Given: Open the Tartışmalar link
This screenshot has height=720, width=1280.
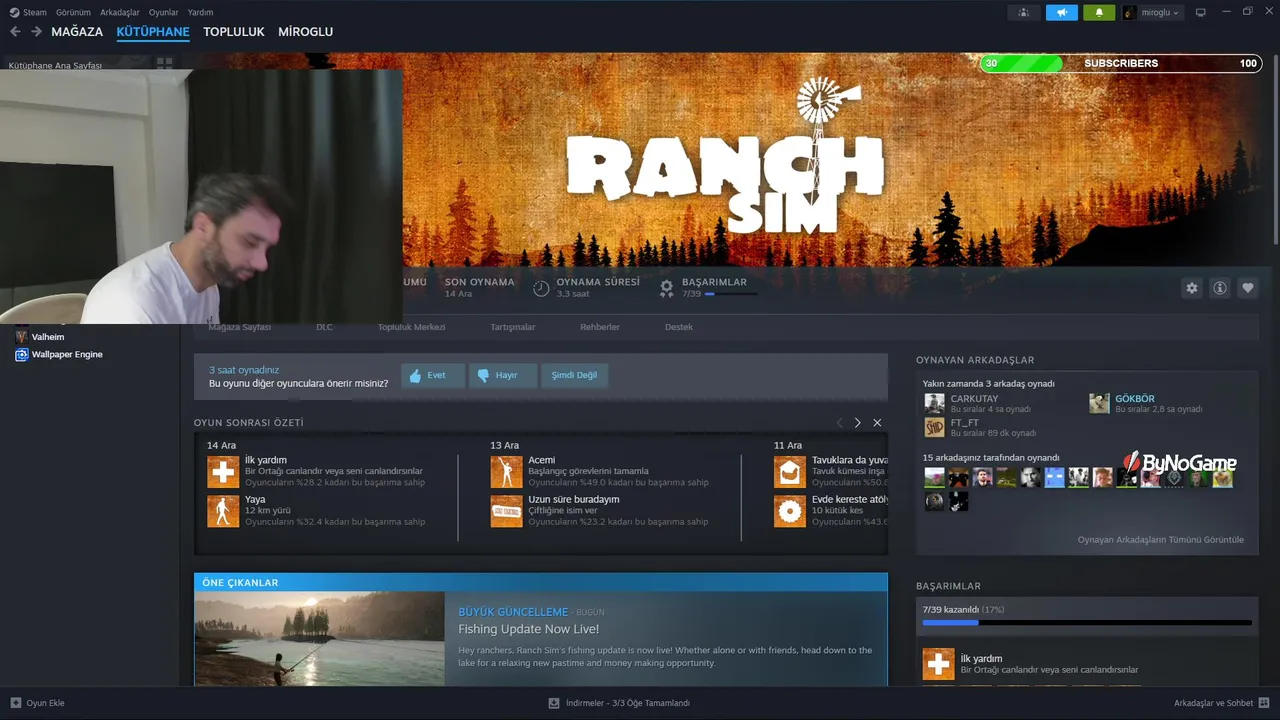Looking at the screenshot, I should [513, 327].
